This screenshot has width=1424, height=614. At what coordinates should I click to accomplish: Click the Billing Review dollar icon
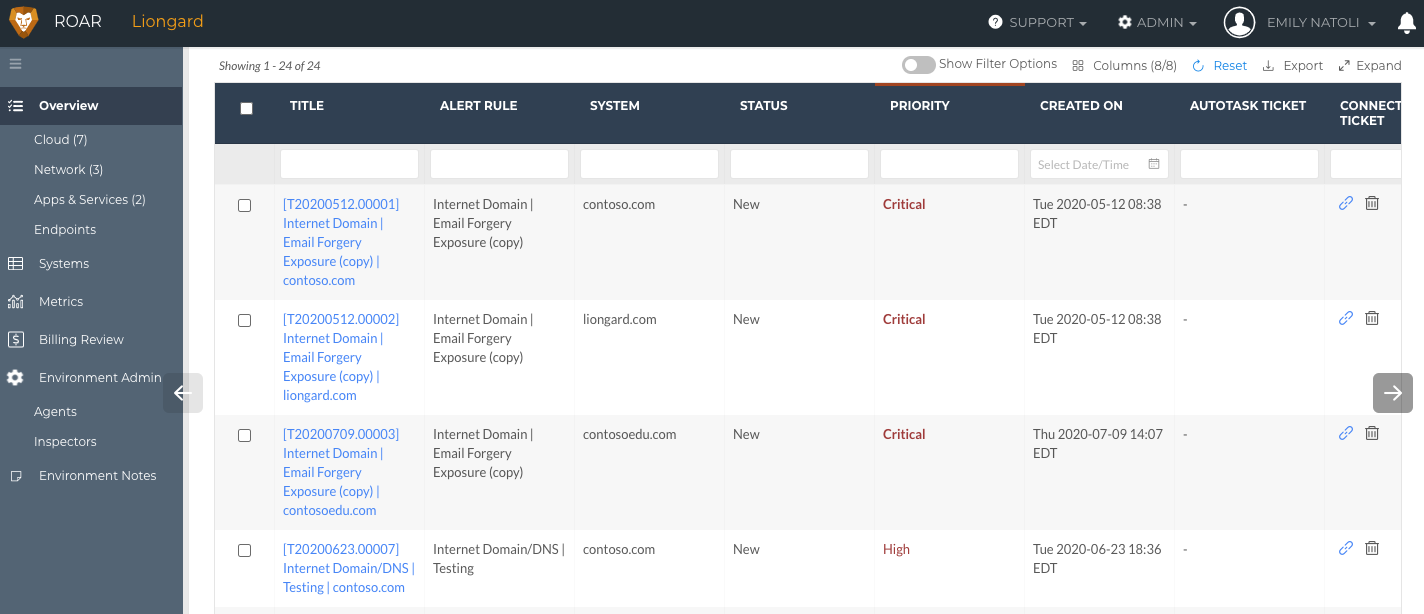click(15, 340)
